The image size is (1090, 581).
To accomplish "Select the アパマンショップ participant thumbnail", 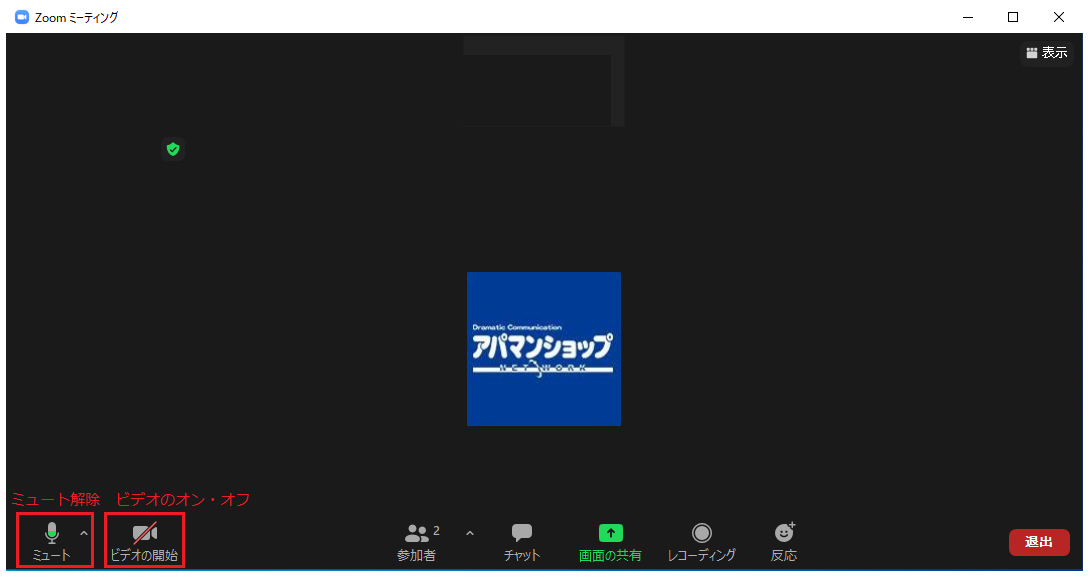I will click(x=544, y=349).
